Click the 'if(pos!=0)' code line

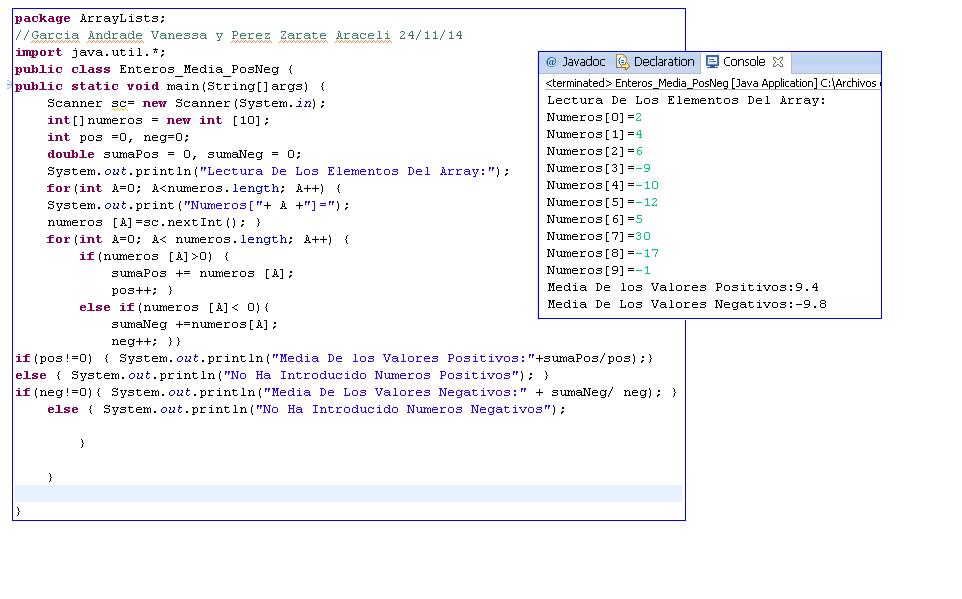click(334, 358)
